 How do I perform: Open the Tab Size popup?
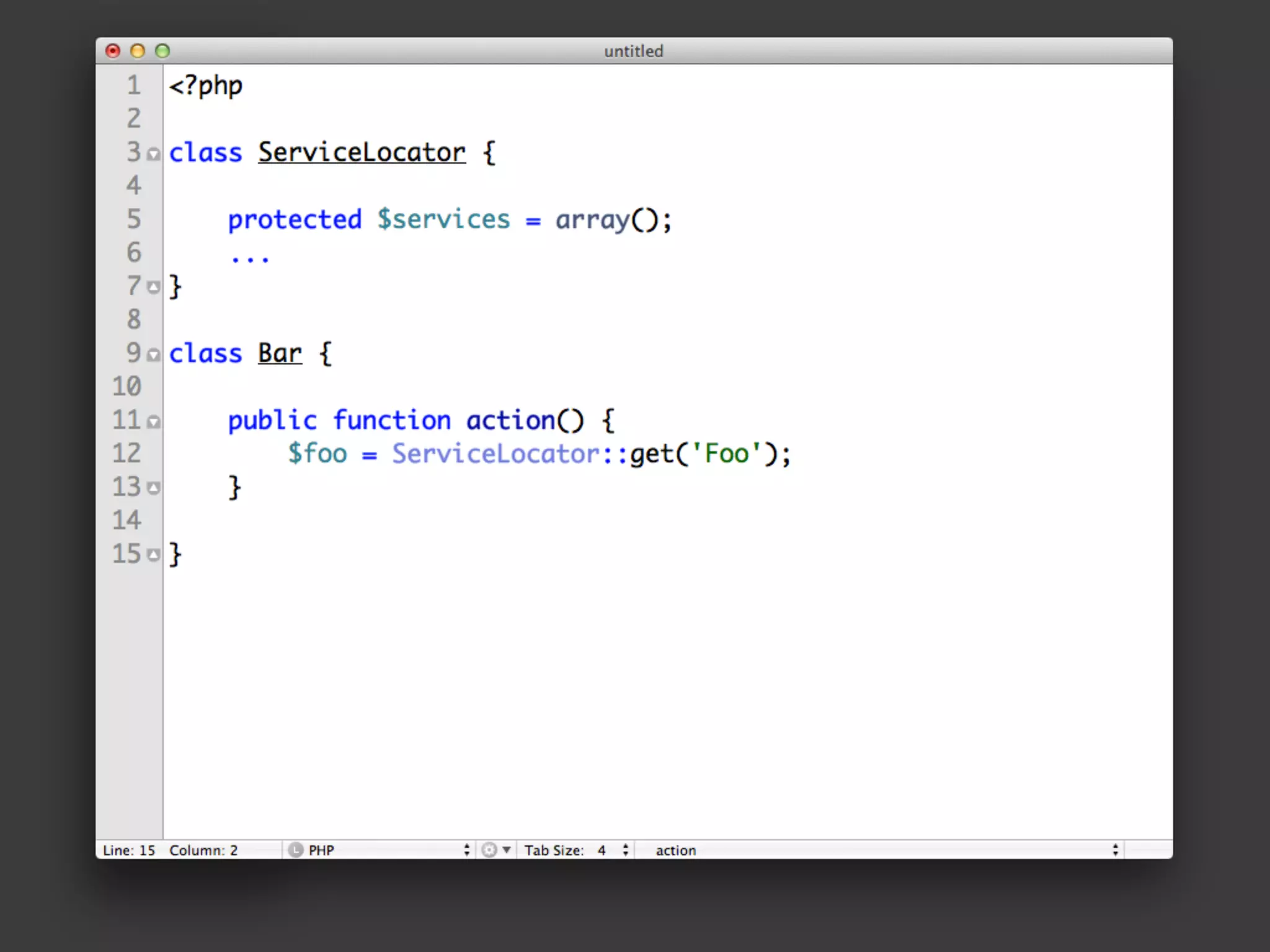pos(577,850)
